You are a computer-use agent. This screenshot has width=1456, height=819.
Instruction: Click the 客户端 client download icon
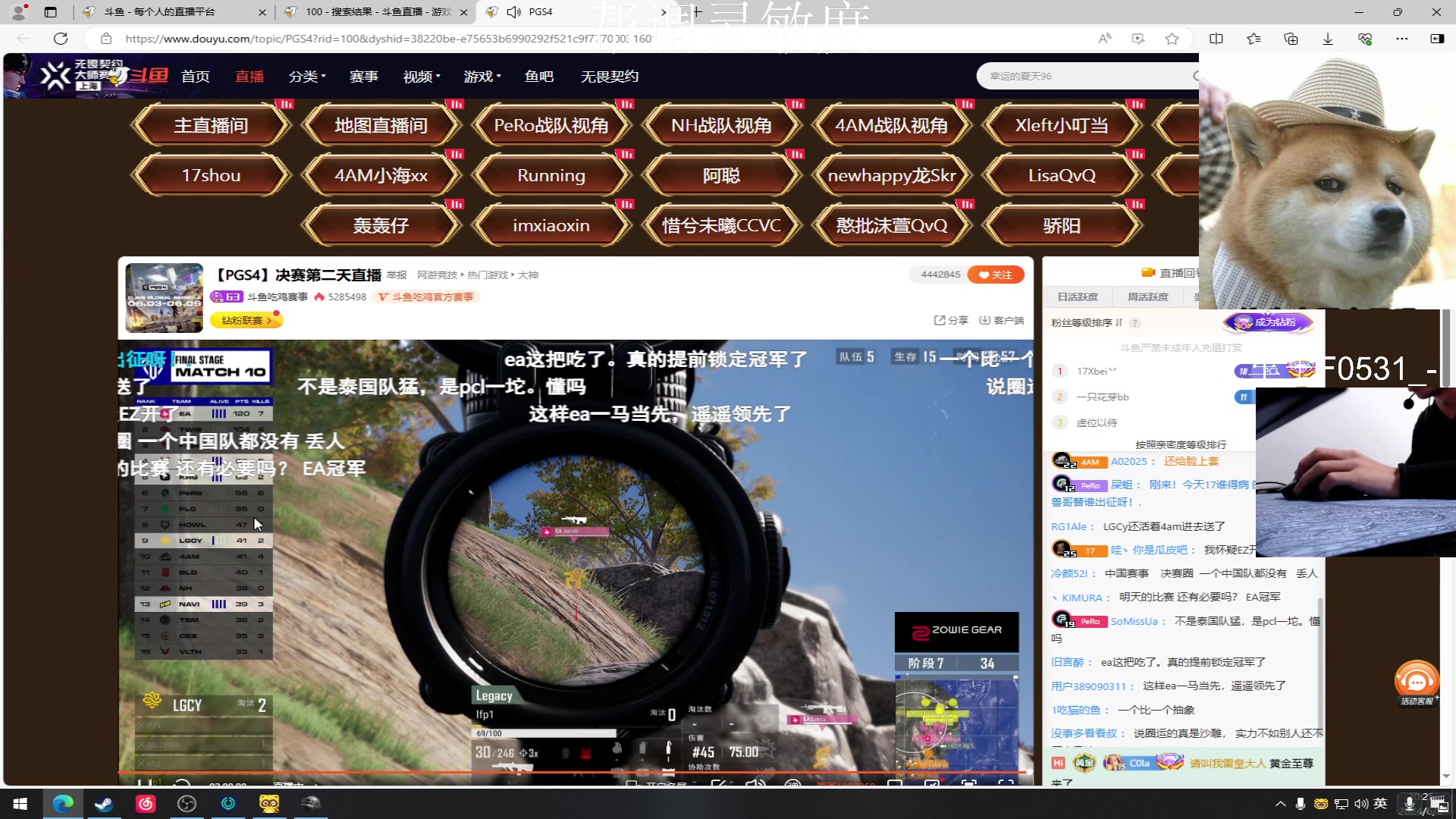tap(1001, 320)
